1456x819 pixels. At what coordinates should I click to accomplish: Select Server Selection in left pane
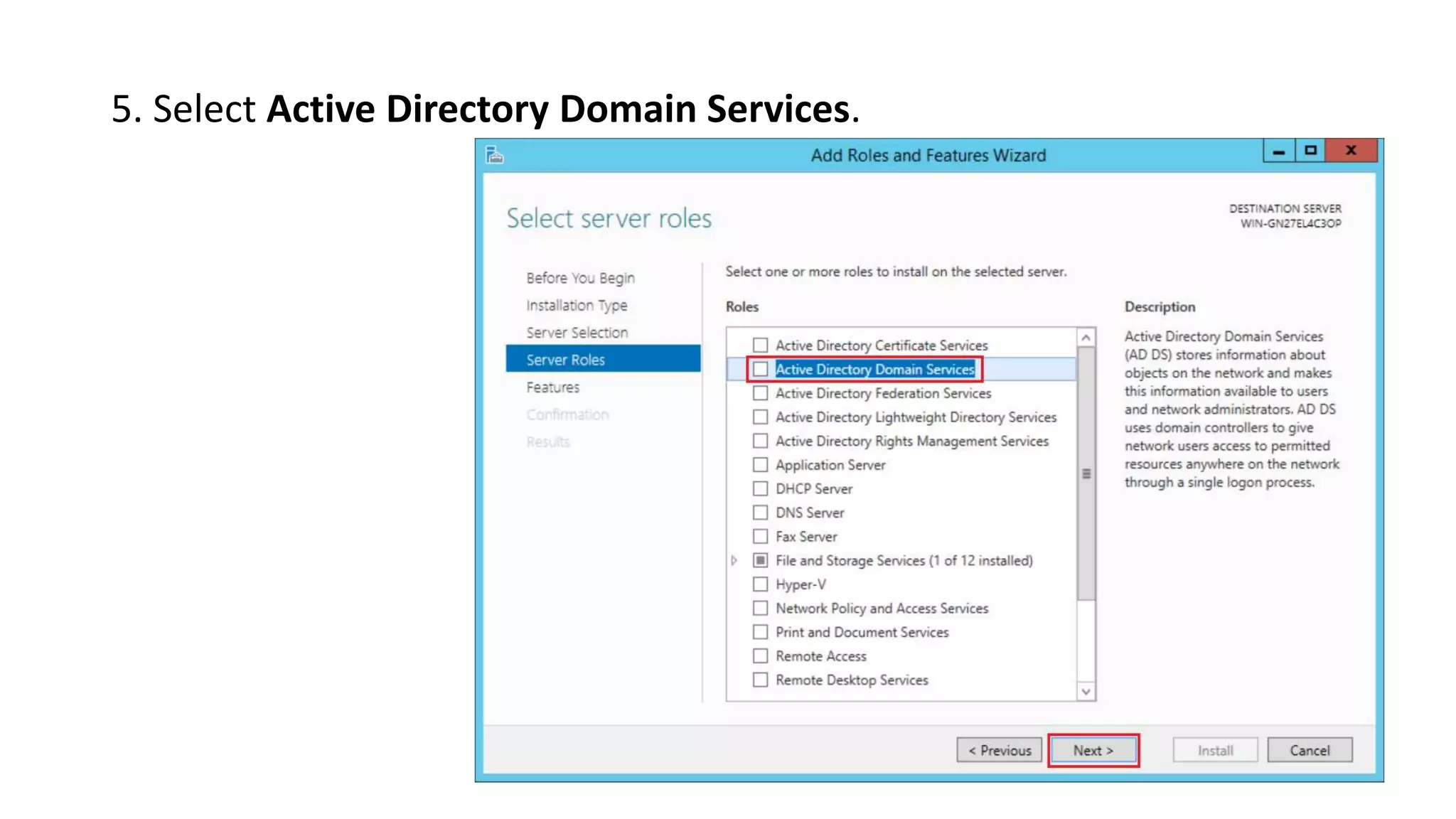[577, 333]
